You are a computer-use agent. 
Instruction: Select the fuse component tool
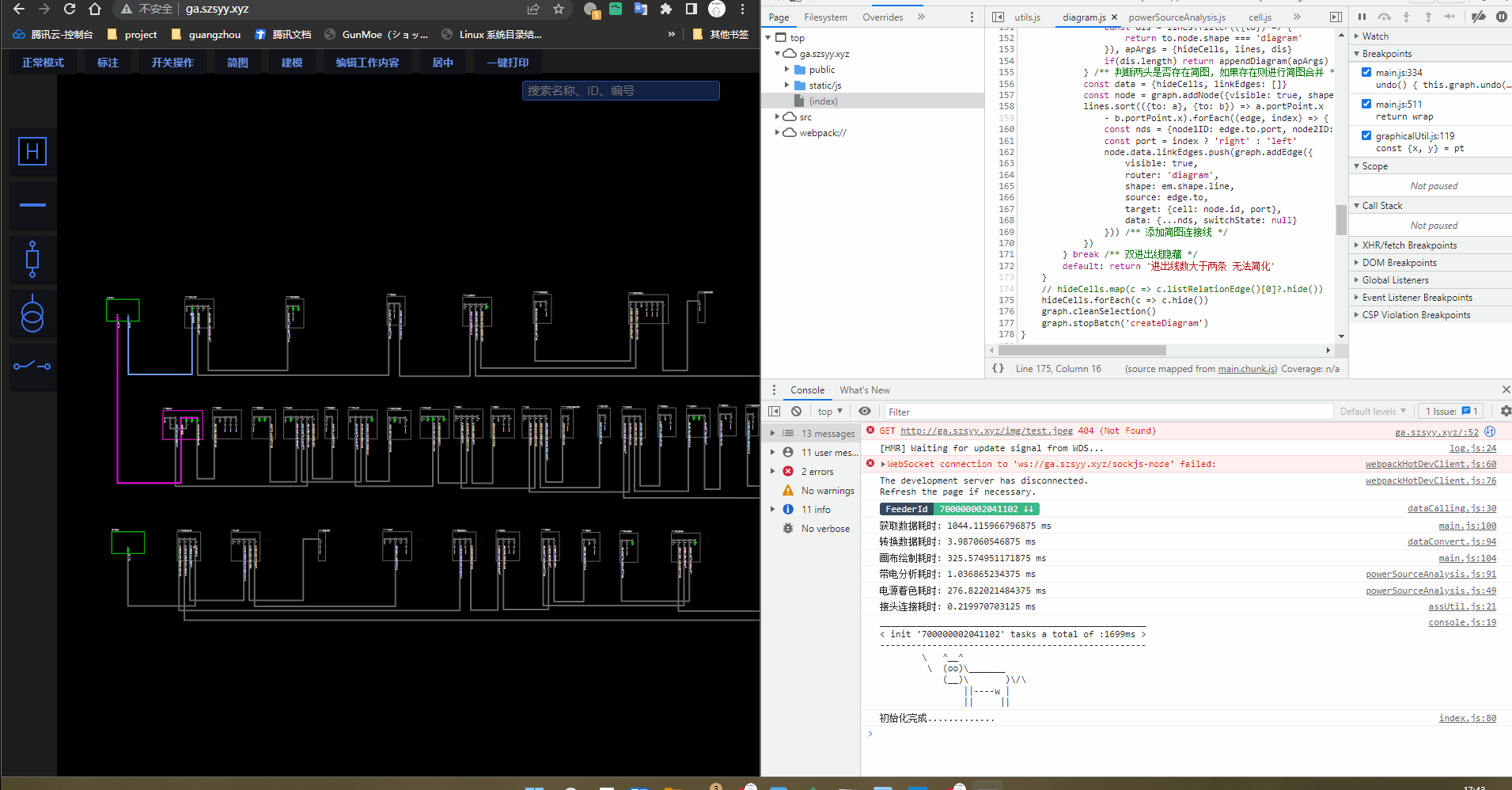coord(32,259)
